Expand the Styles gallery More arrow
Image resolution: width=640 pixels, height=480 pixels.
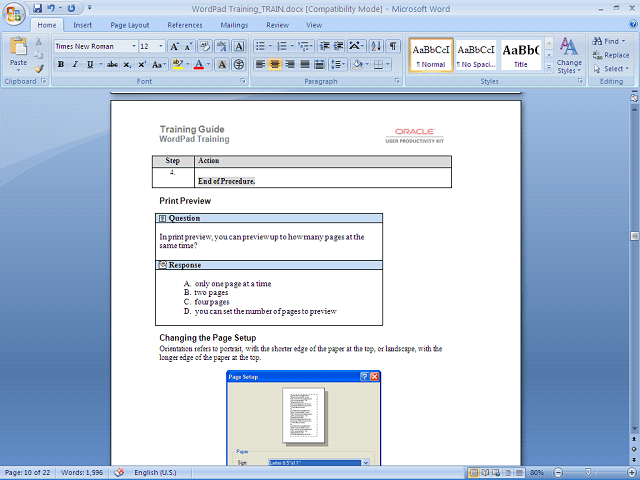click(x=549, y=67)
